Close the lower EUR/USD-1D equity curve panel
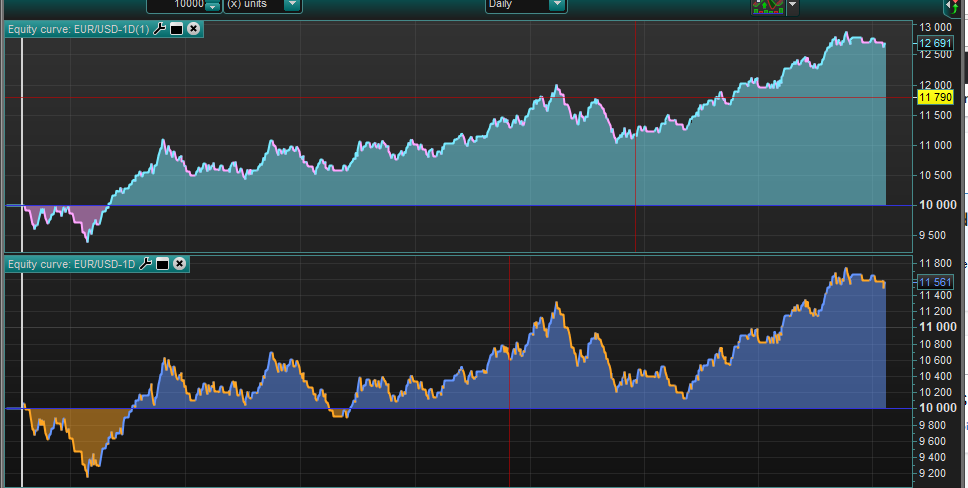968x488 pixels. [179, 264]
